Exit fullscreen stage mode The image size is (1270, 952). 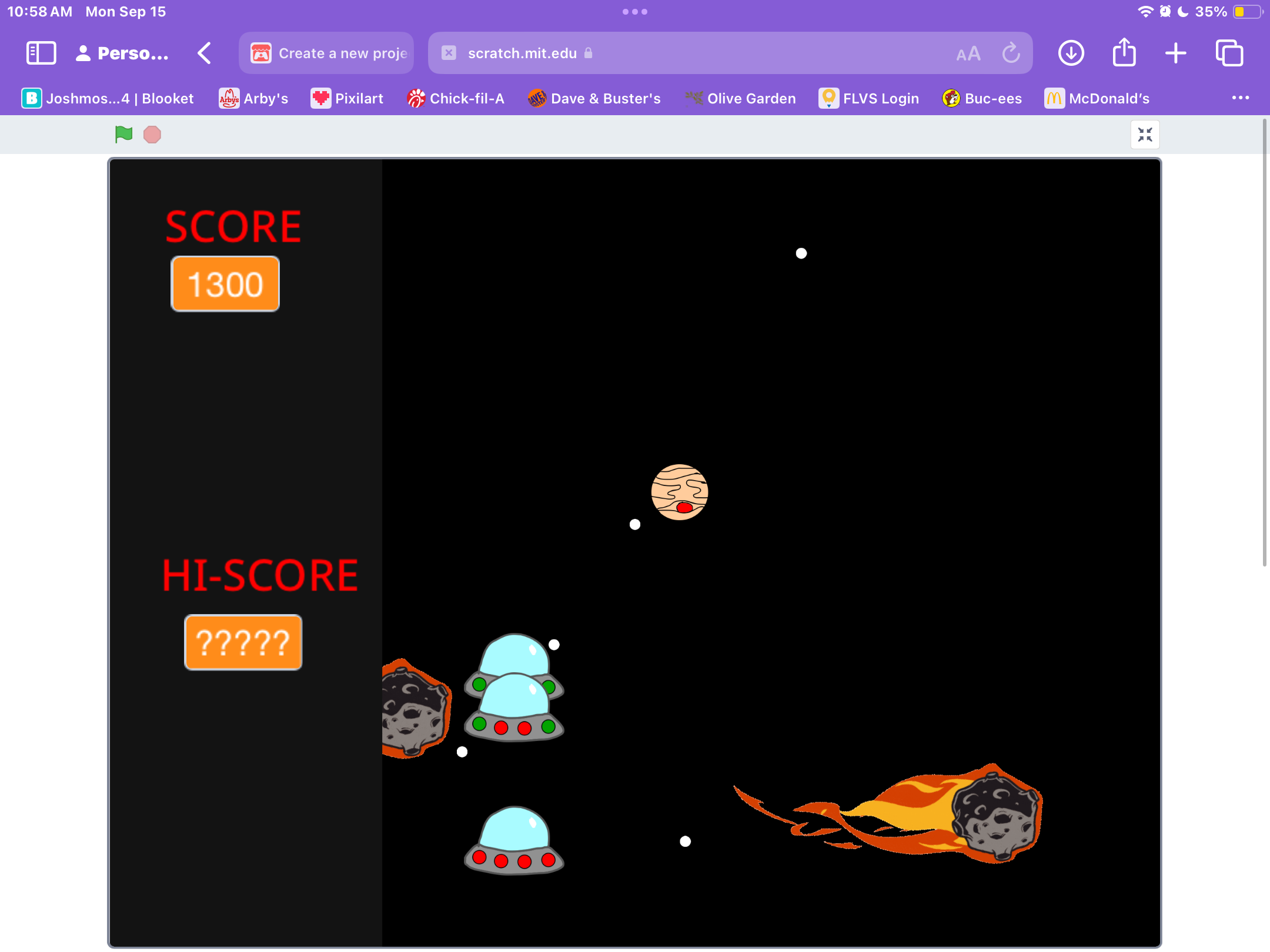pyautogui.click(x=1144, y=135)
